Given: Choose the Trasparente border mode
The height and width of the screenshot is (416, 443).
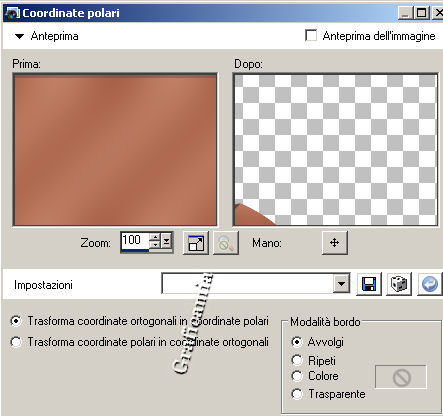Looking at the screenshot, I should click(297, 394).
